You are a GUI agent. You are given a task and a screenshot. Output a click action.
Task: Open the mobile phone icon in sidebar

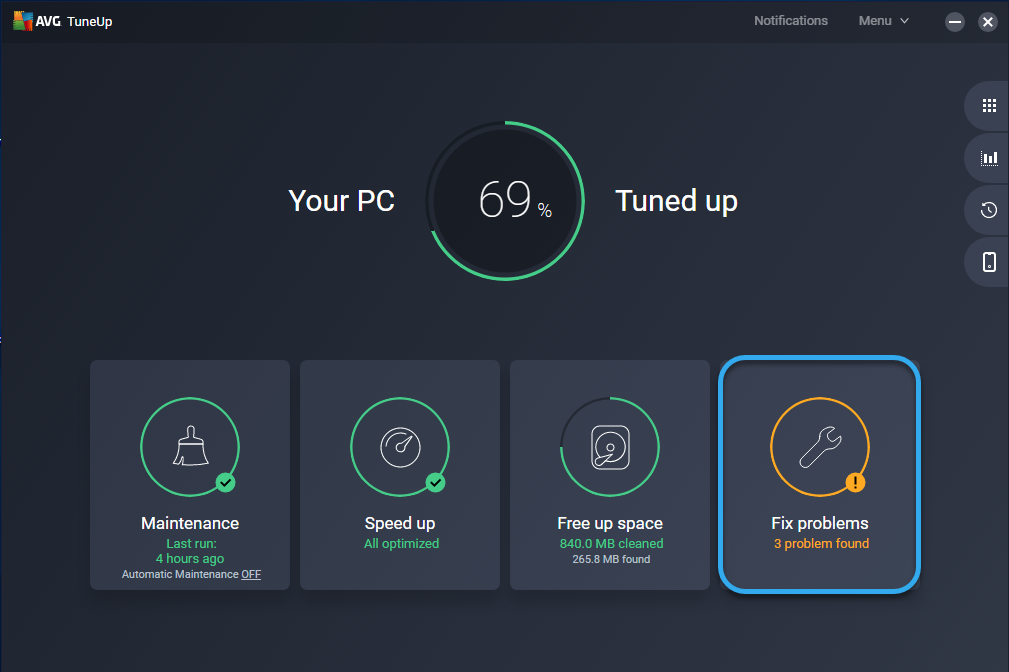tap(989, 262)
